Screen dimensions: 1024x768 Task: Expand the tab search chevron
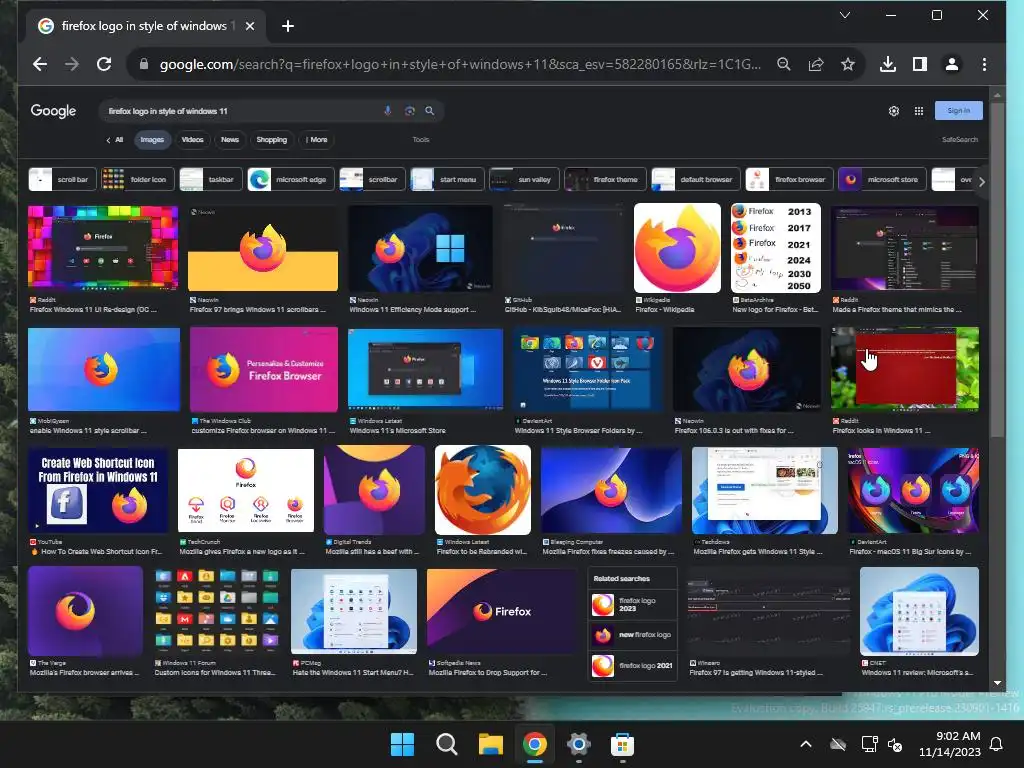(844, 14)
